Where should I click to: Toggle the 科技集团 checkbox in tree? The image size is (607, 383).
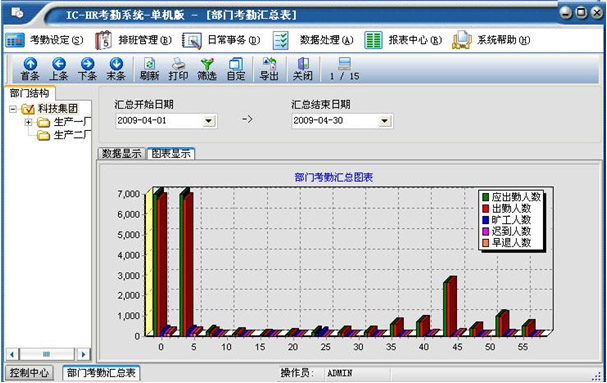(28, 109)
